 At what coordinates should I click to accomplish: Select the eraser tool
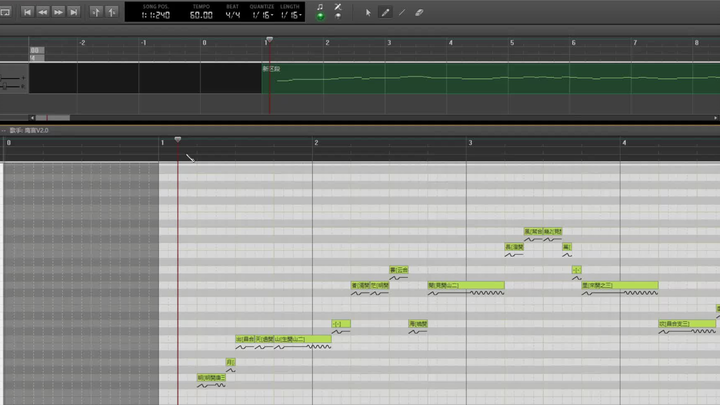click(x=419, y=13)
